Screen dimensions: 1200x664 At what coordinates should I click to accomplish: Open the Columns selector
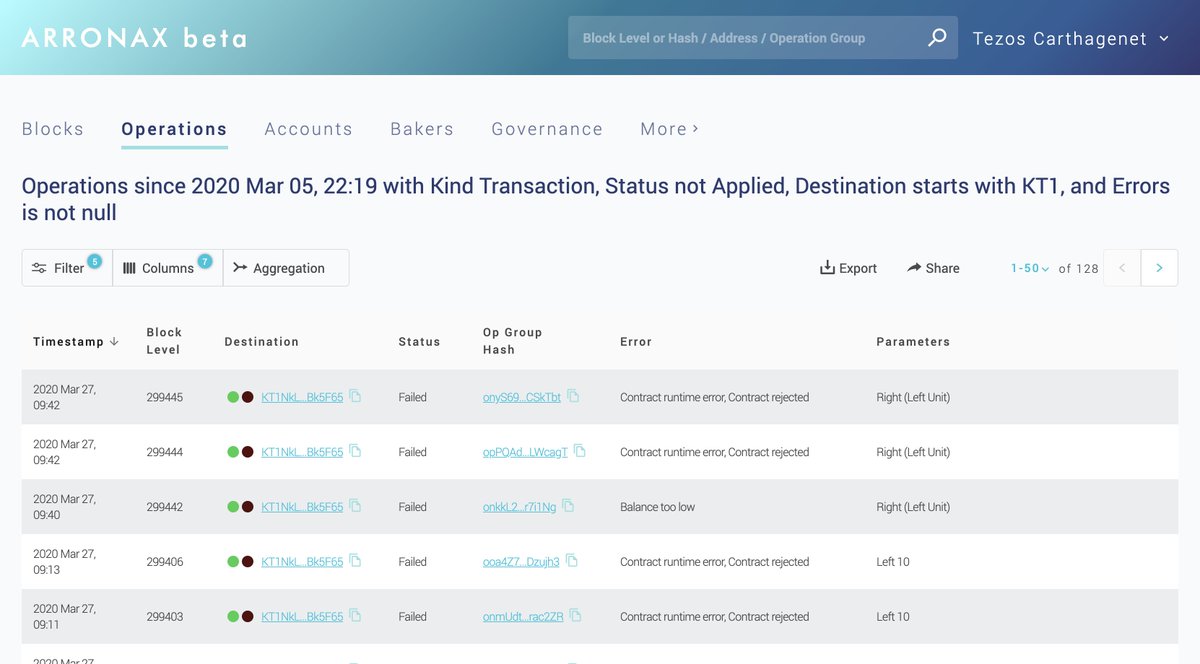point(167,268)
